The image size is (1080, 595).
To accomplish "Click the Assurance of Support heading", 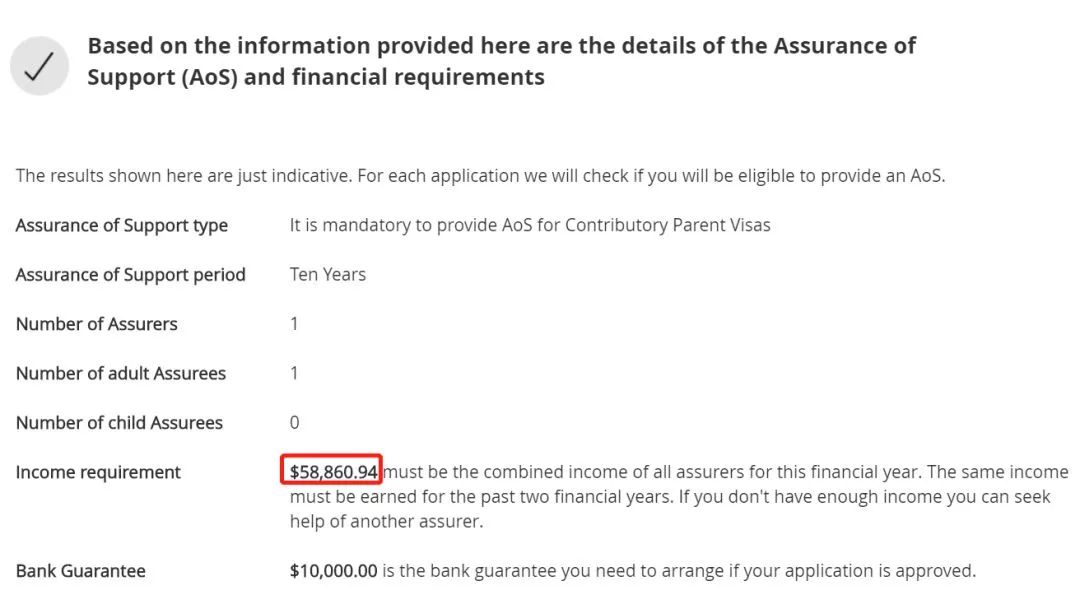I will 501,61.
